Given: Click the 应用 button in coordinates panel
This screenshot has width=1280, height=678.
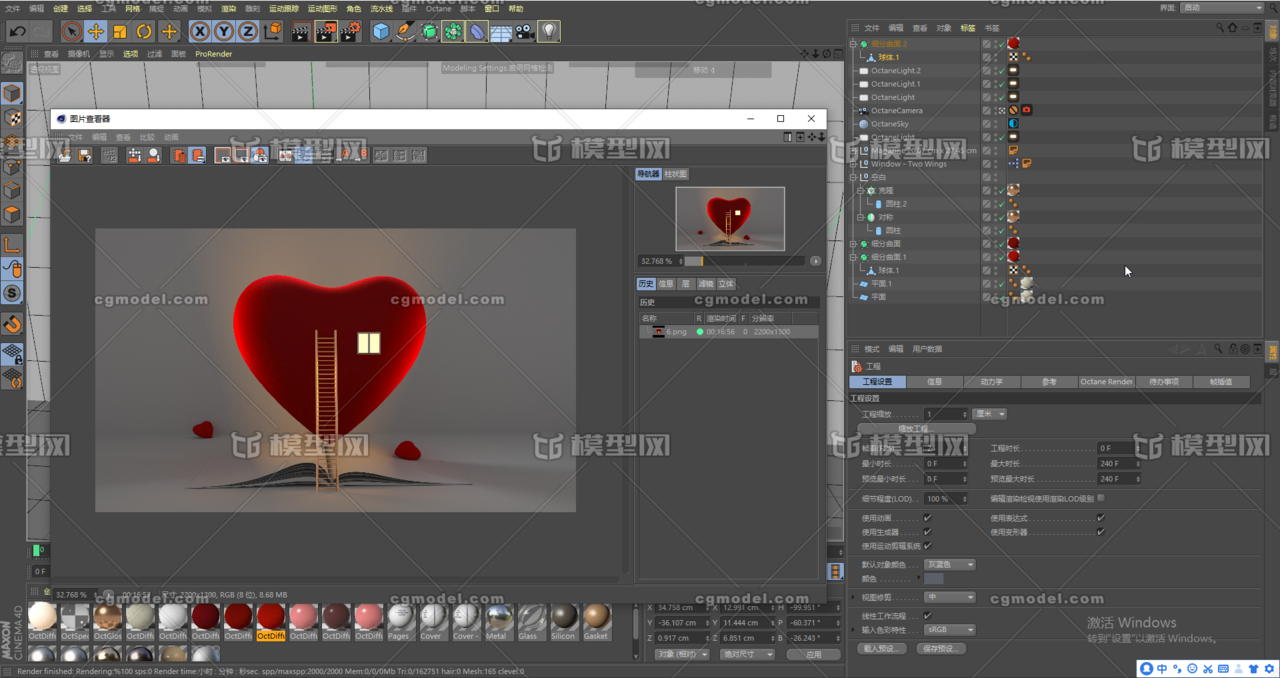Looking at the screenshot, I should pos(813,654).
